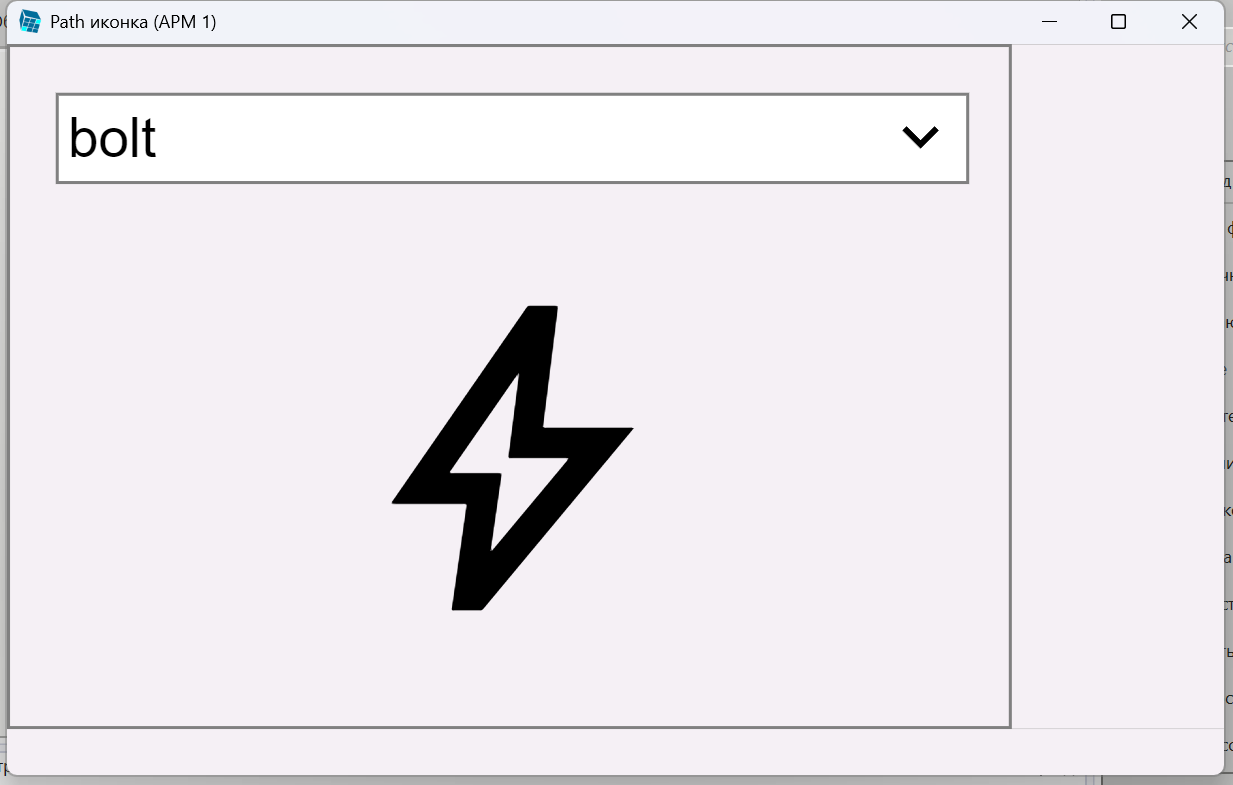Click the blank panel space left of the bolt icon

pyautogui.click(x=200, y=457)
